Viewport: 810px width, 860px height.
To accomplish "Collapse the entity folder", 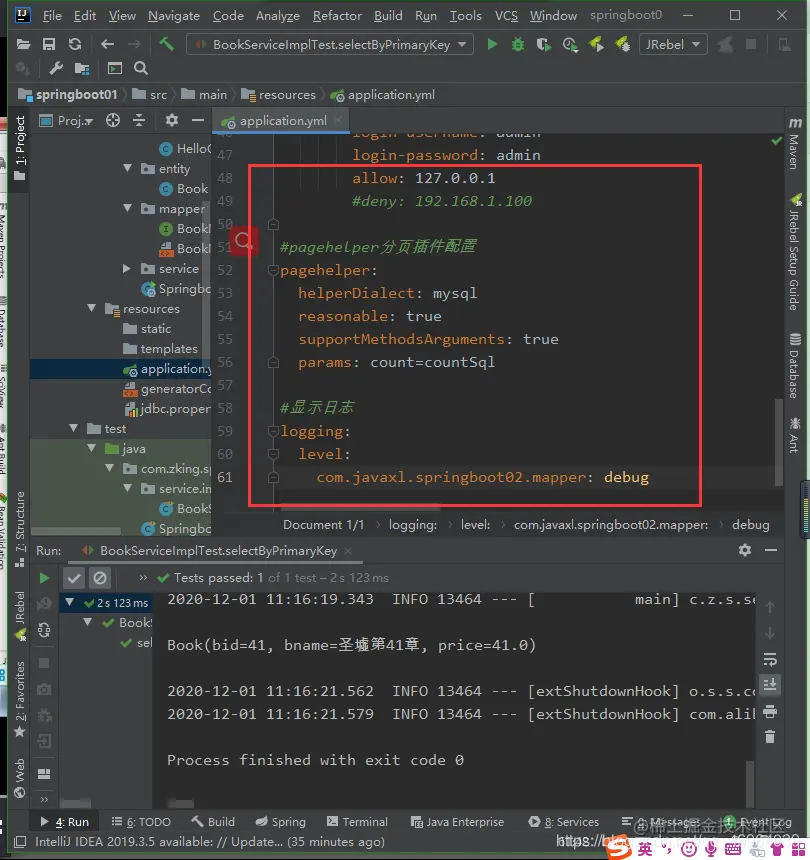I will [x=128, y=168].
